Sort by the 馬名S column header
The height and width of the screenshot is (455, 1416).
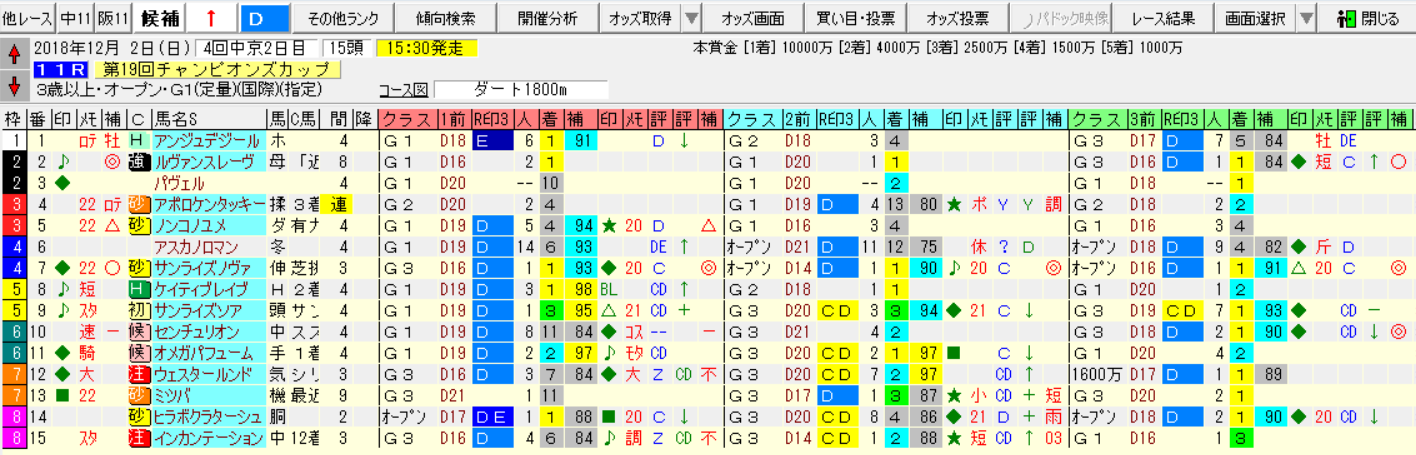(x=207, y=118)
